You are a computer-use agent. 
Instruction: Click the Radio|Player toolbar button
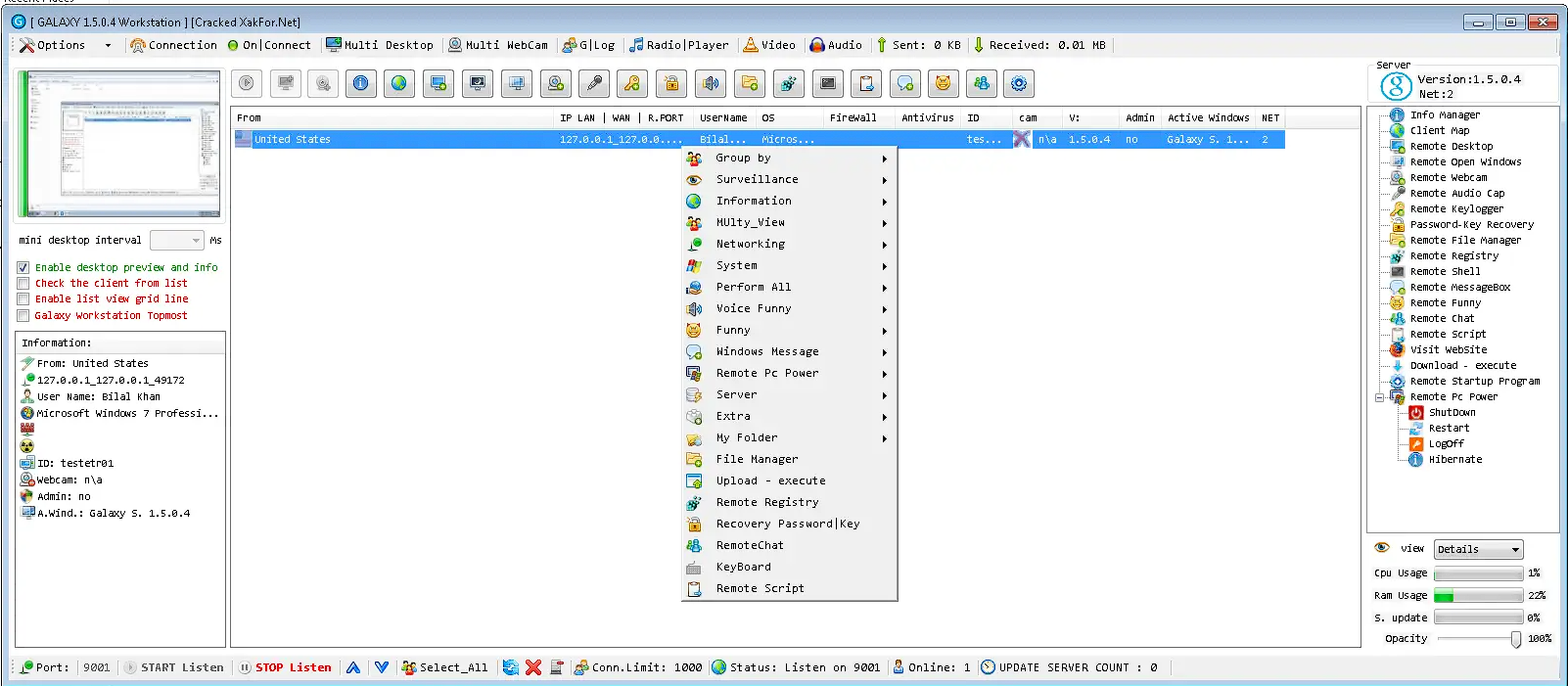(x=678, y=45)
